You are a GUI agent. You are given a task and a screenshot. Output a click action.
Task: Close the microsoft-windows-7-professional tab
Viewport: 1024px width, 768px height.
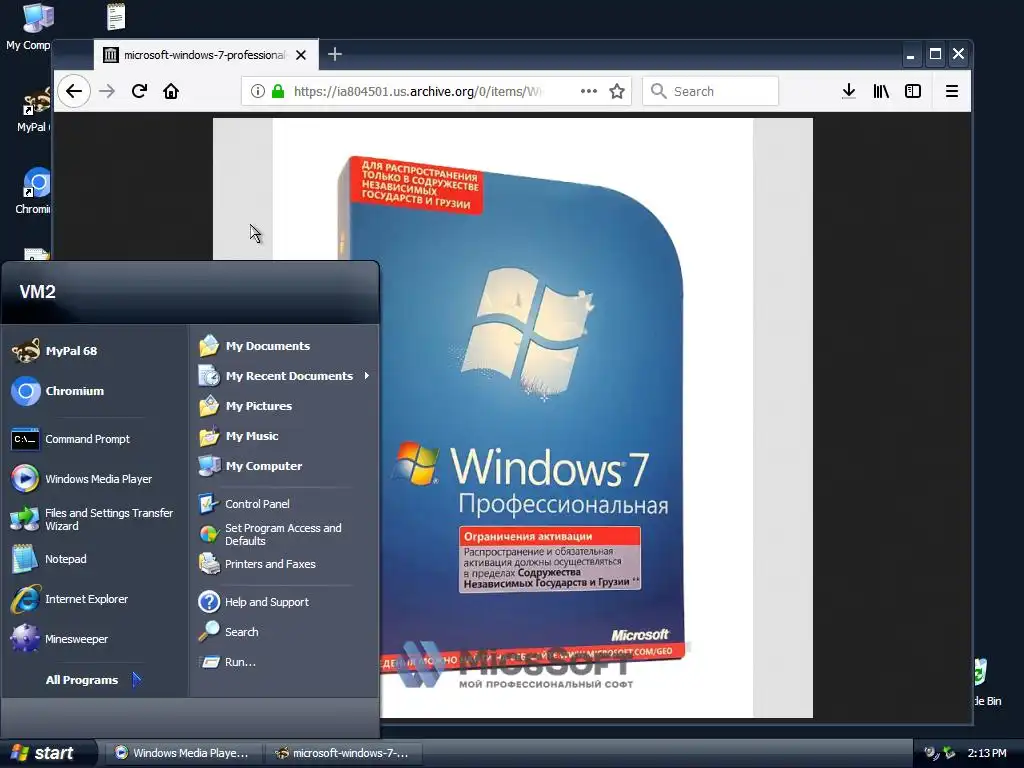(x=301, y=55)
